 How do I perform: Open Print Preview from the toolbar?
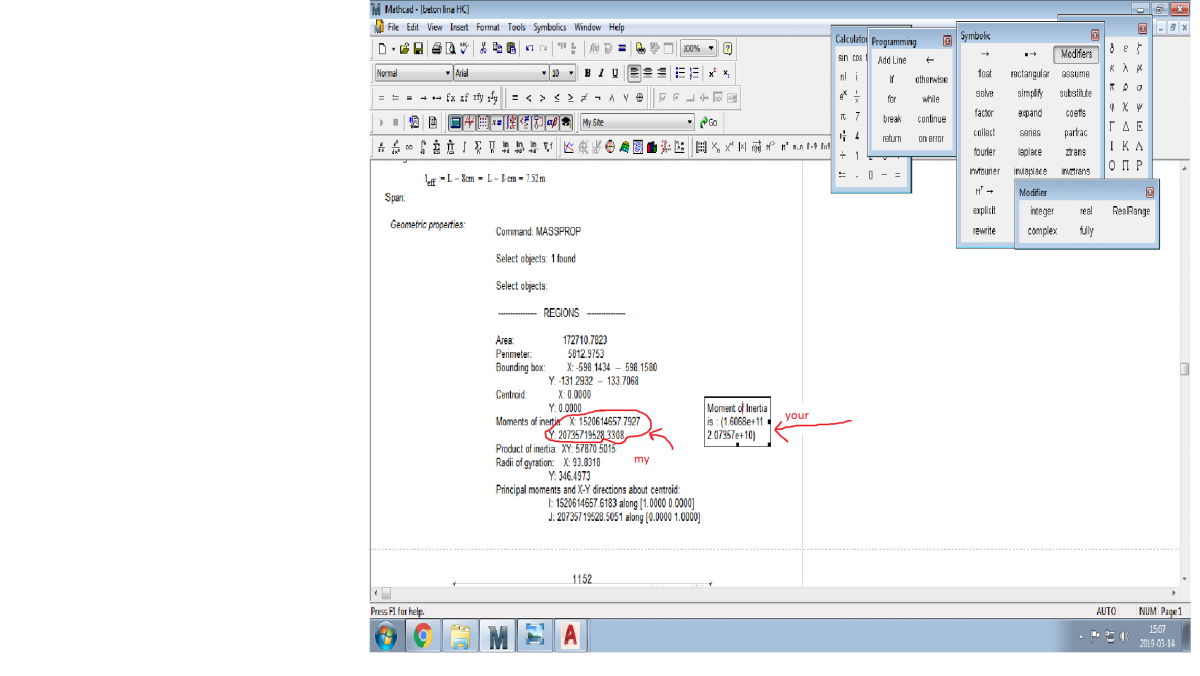(x=450, y=48)
